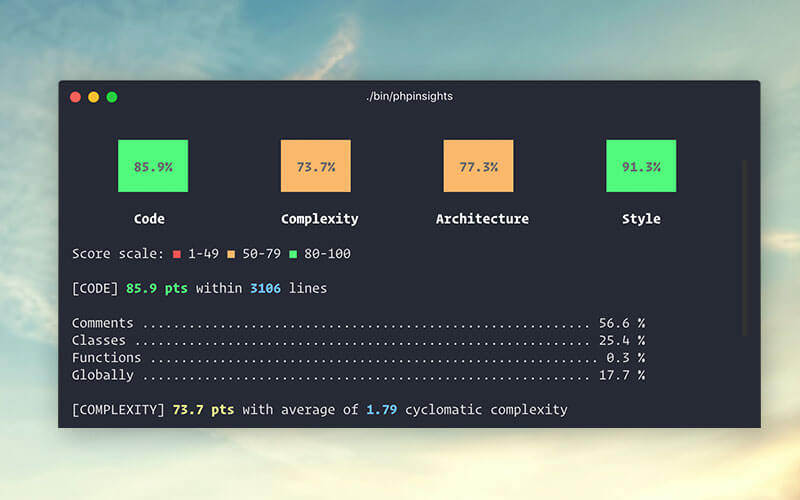Click the orange 50-79 scale swatch
The width and height of the screenshot is (800, 500).
[229, 254]
